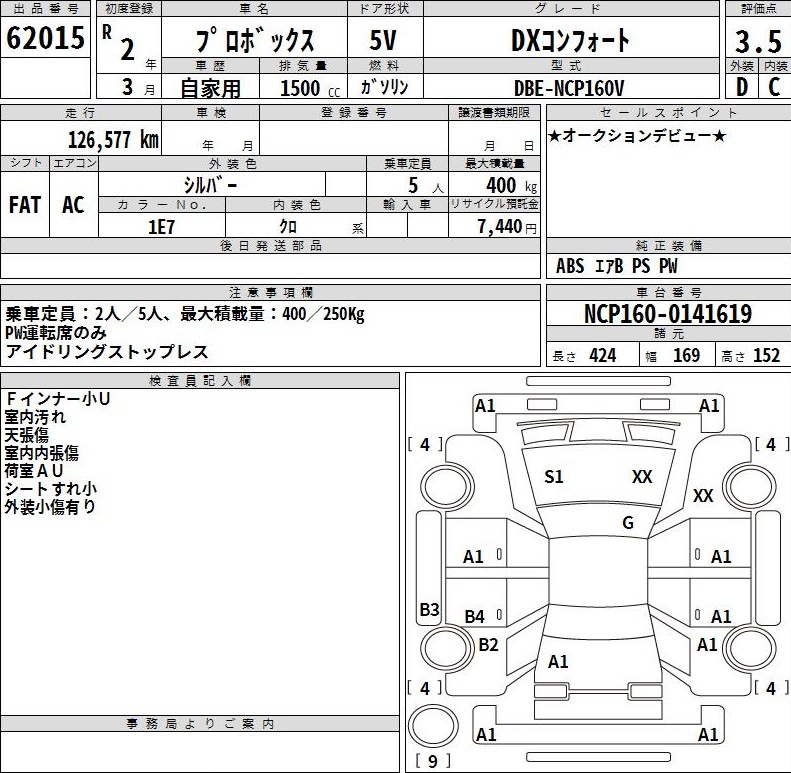Viewport: 791px width, 773px height.
Task: Select chassis number NCP160-0141619
Action: coord(668,314)
